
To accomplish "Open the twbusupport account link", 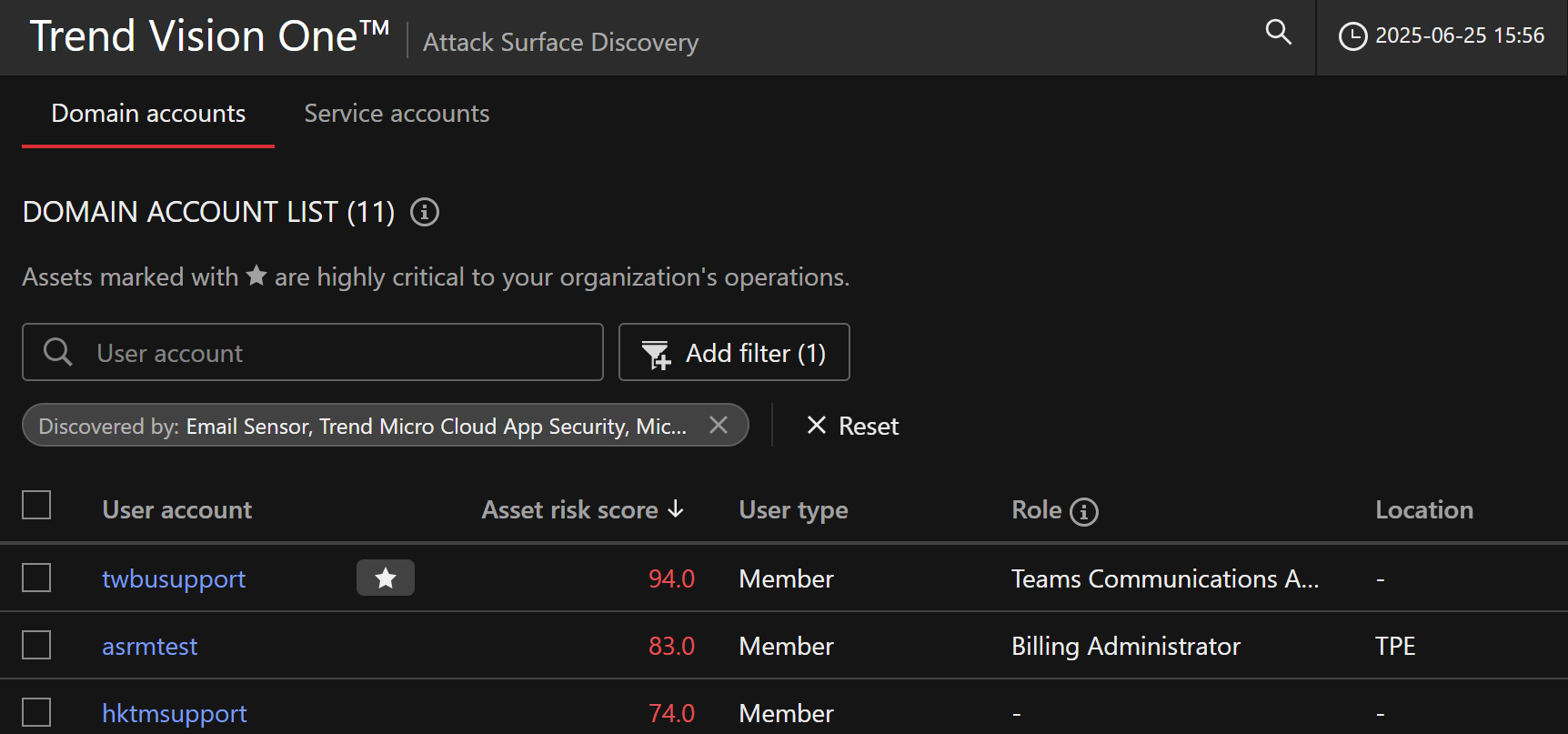I will pos(174,579).
